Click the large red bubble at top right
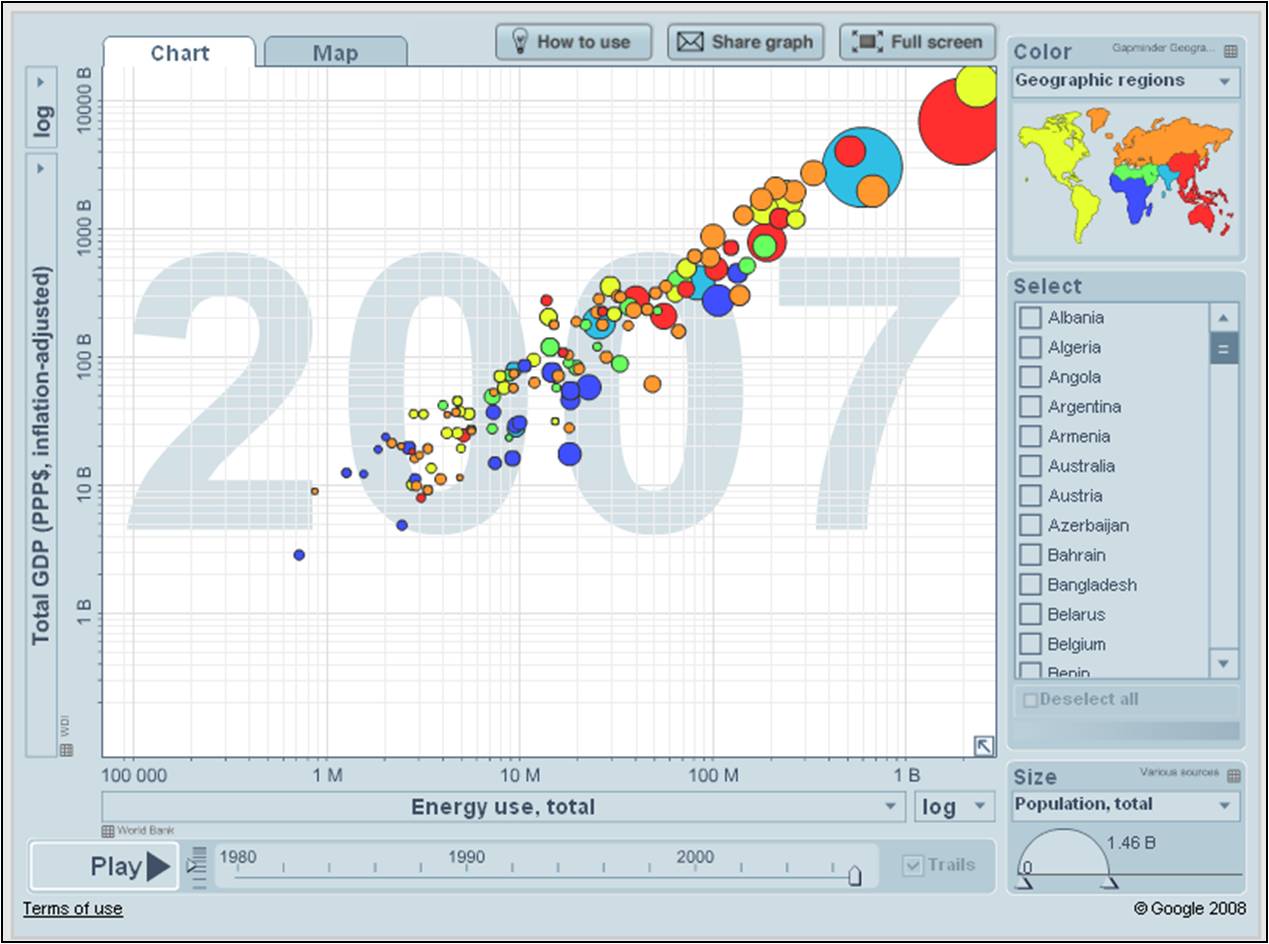The width and height of the screenshot is (1269, 944). click(x=958, y=121)
